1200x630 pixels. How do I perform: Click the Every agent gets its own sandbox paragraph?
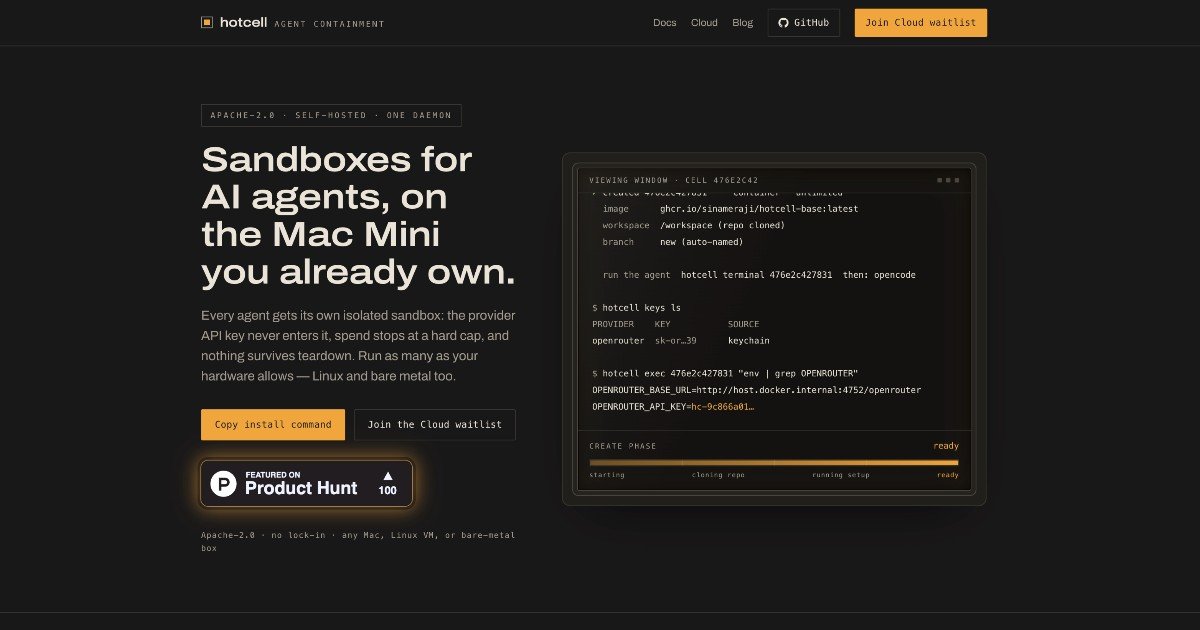point(358,345)
